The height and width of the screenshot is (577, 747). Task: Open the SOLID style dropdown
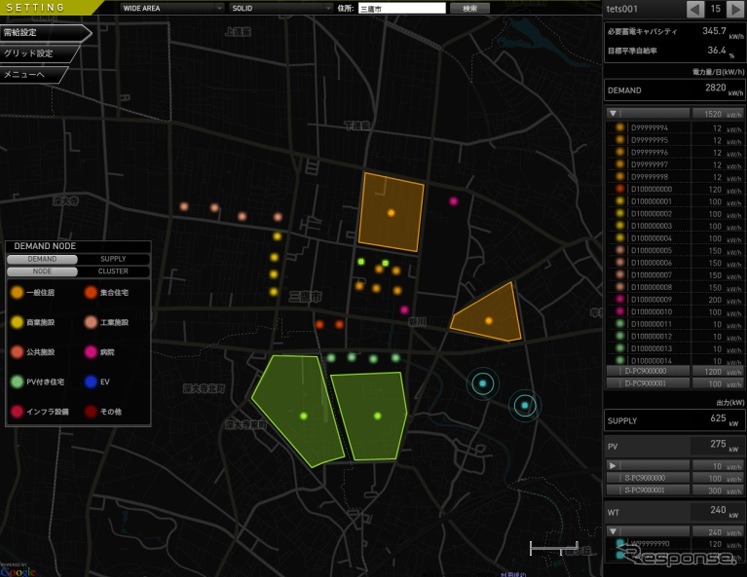point(281,8)
